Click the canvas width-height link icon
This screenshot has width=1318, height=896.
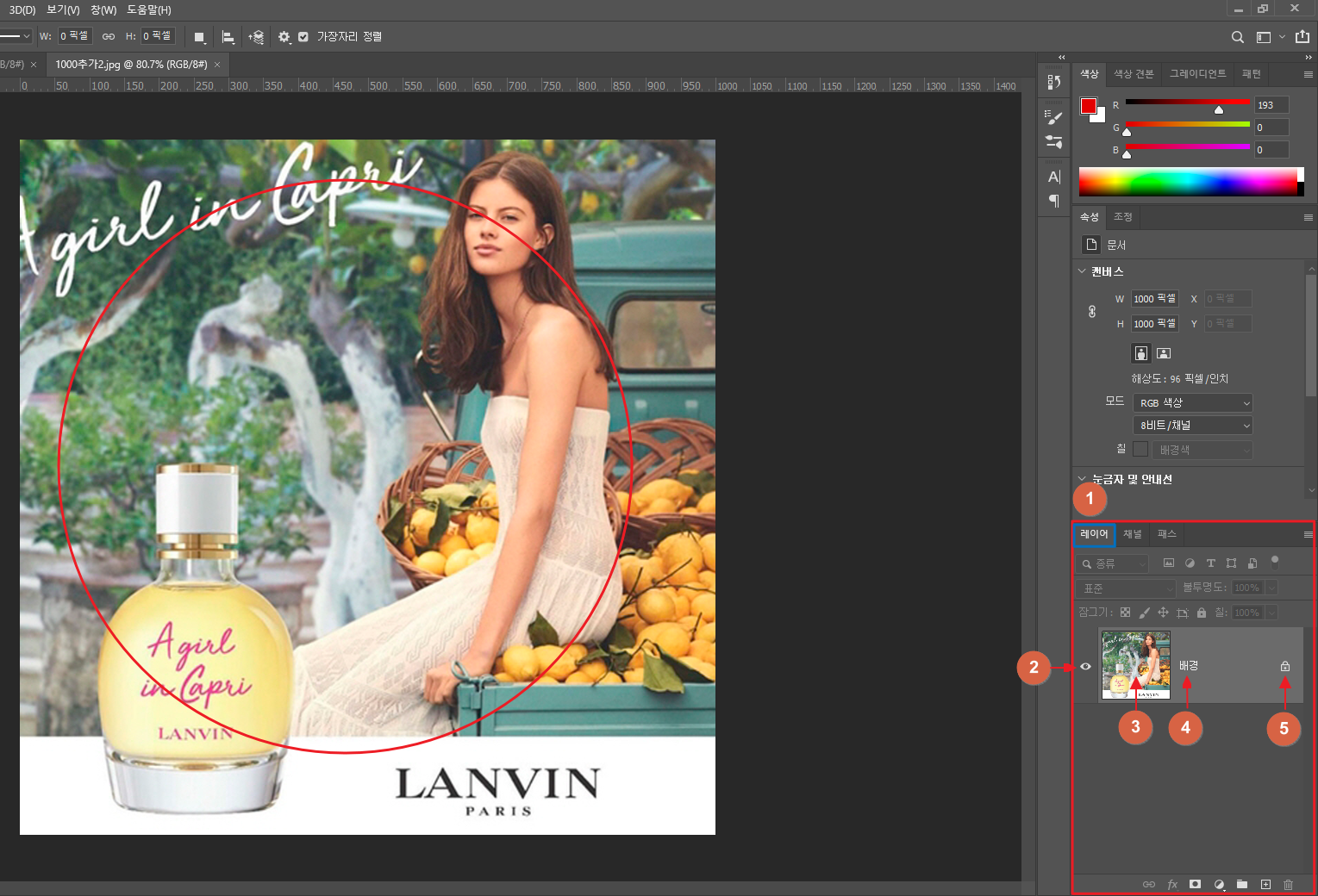1092,311
